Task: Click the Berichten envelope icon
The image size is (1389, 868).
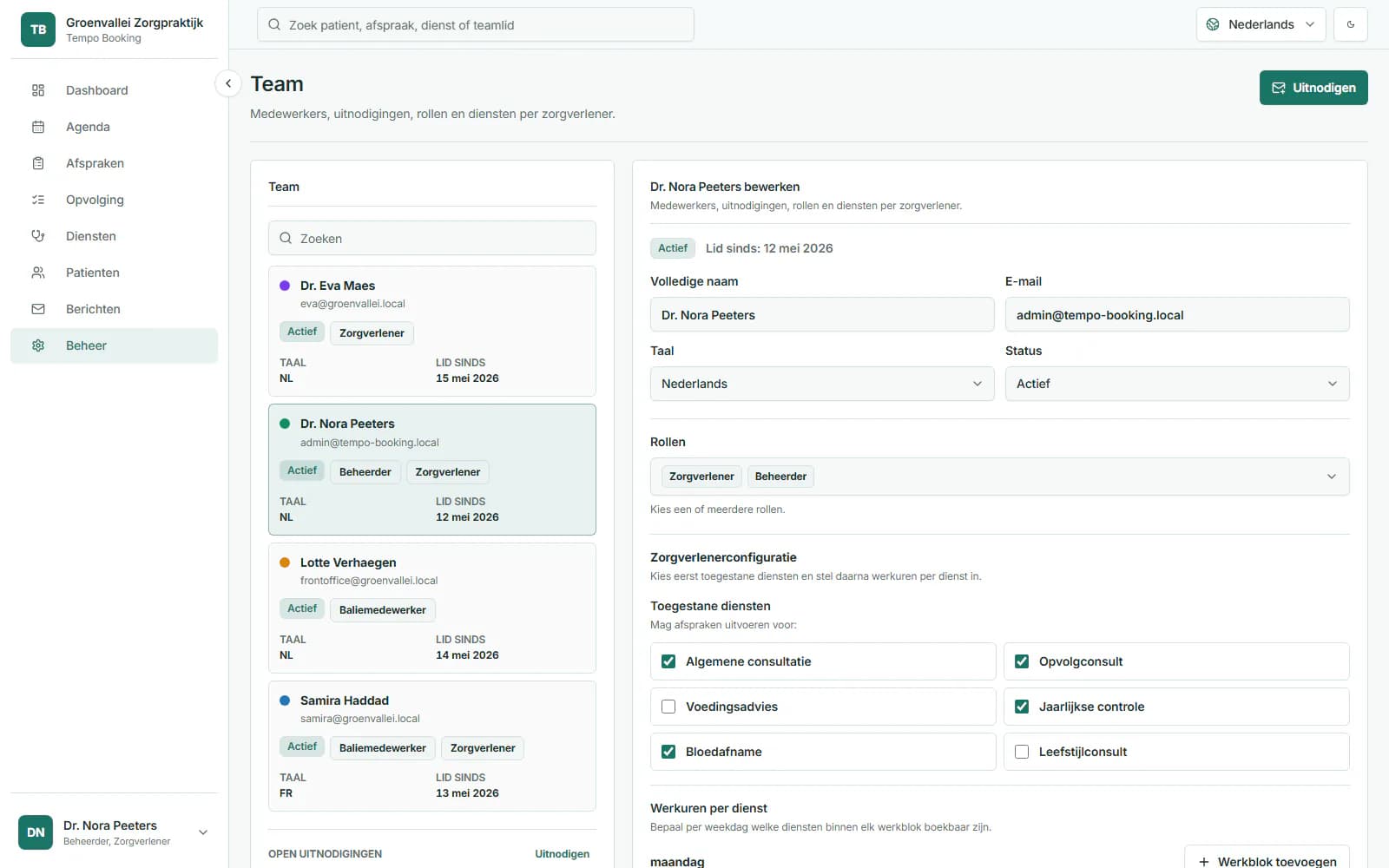Action: (x=38, y=309)
